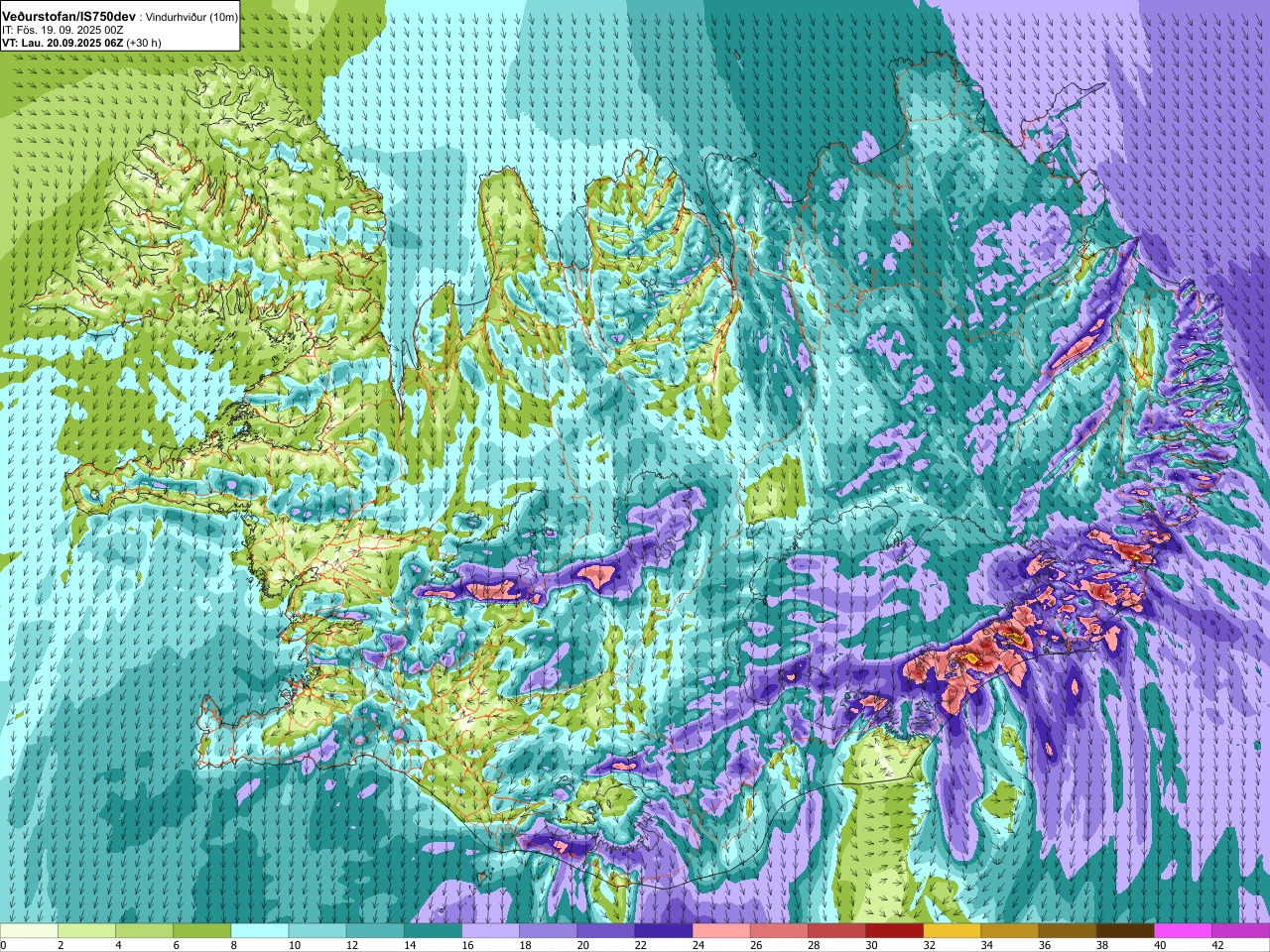
Task: Select the IT: Fös. 19. 09. 2025 00Z line
Action: (63, 31)
